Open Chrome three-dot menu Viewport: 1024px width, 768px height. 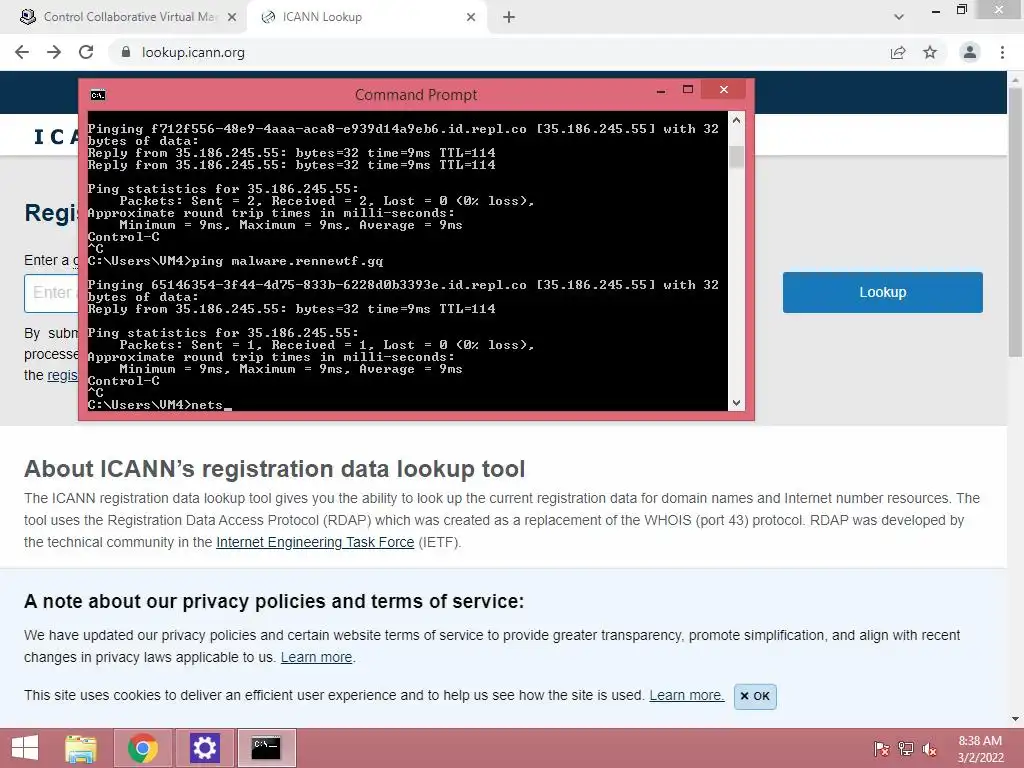[x=1002, y=52]
